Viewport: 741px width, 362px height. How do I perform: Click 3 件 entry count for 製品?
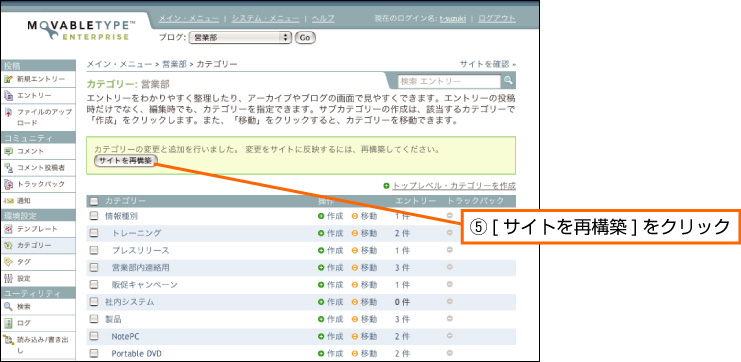[403, 319]
